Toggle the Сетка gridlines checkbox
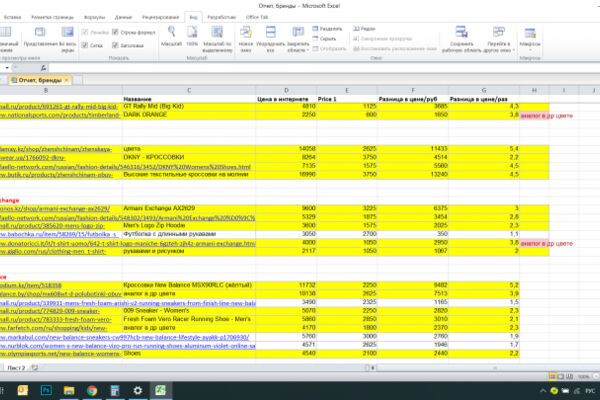 [x=85, y=45]
